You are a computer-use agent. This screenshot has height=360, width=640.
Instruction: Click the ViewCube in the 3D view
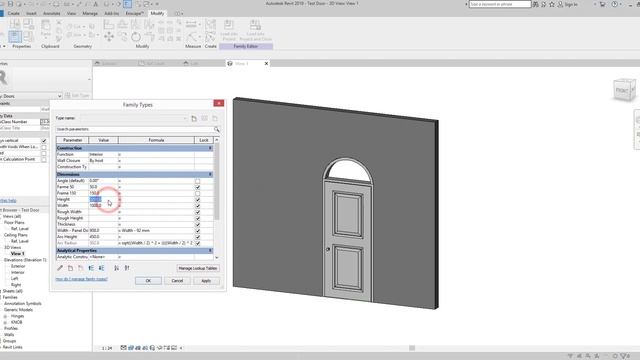[x=624, y=89]
